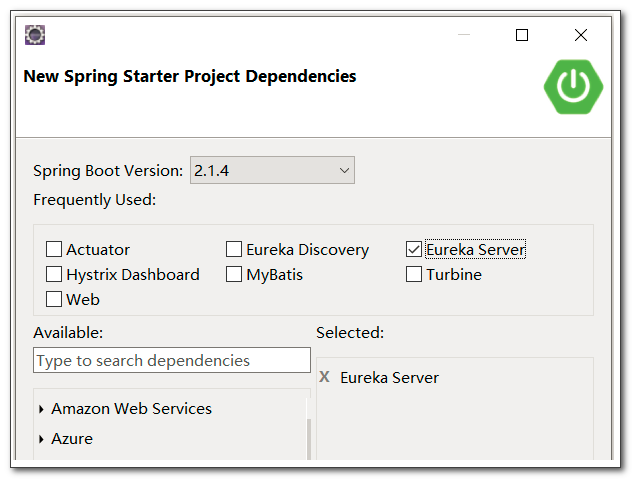Click the search dependencies text field
This screenshot has width=632, height=479.
click(x=172, y=361)
